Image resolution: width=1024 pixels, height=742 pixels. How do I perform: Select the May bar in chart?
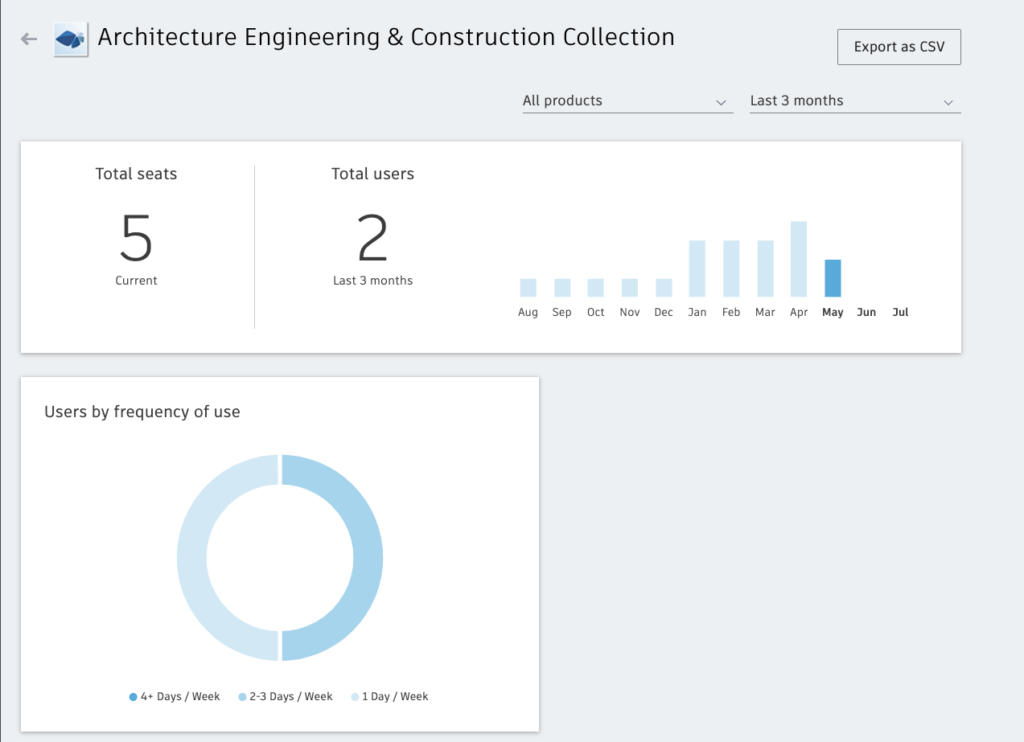pos(832,278)
